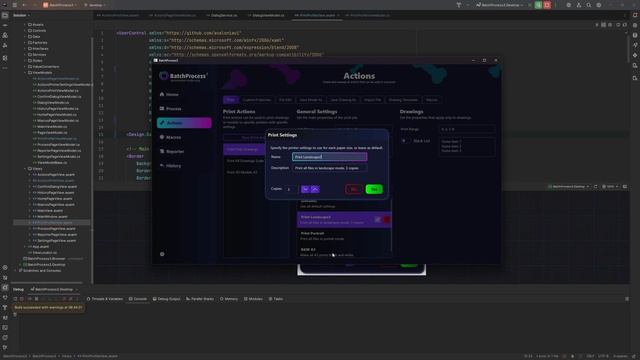The image size is (640, 360).
Task: Switch to DialogViewModel.cs editor tab
Action: (x=266, y=15)
